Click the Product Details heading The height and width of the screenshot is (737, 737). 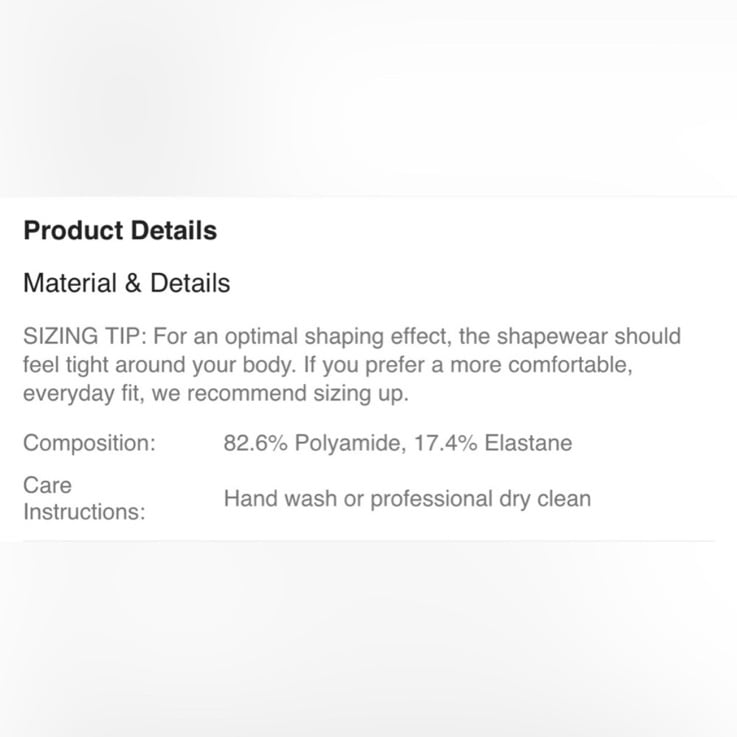point(120,231)
